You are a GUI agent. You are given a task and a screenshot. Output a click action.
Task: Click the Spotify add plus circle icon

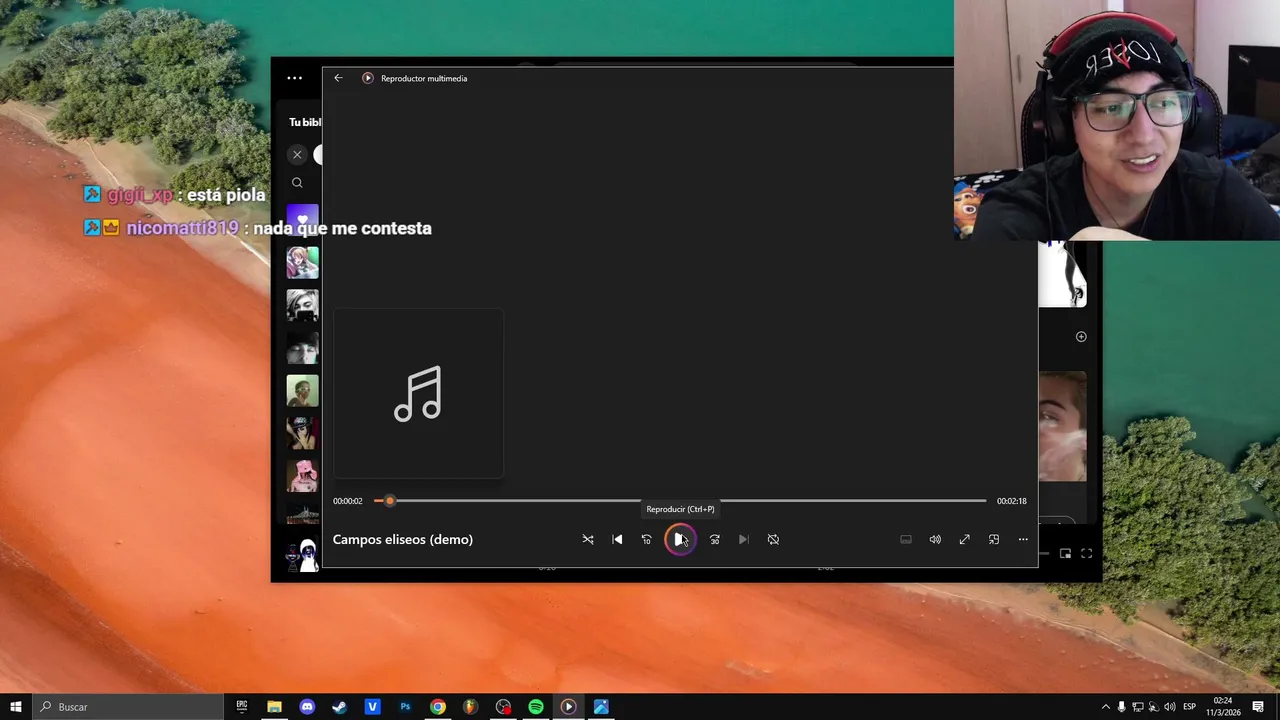pyautogui.click(x=1081, y=337)
